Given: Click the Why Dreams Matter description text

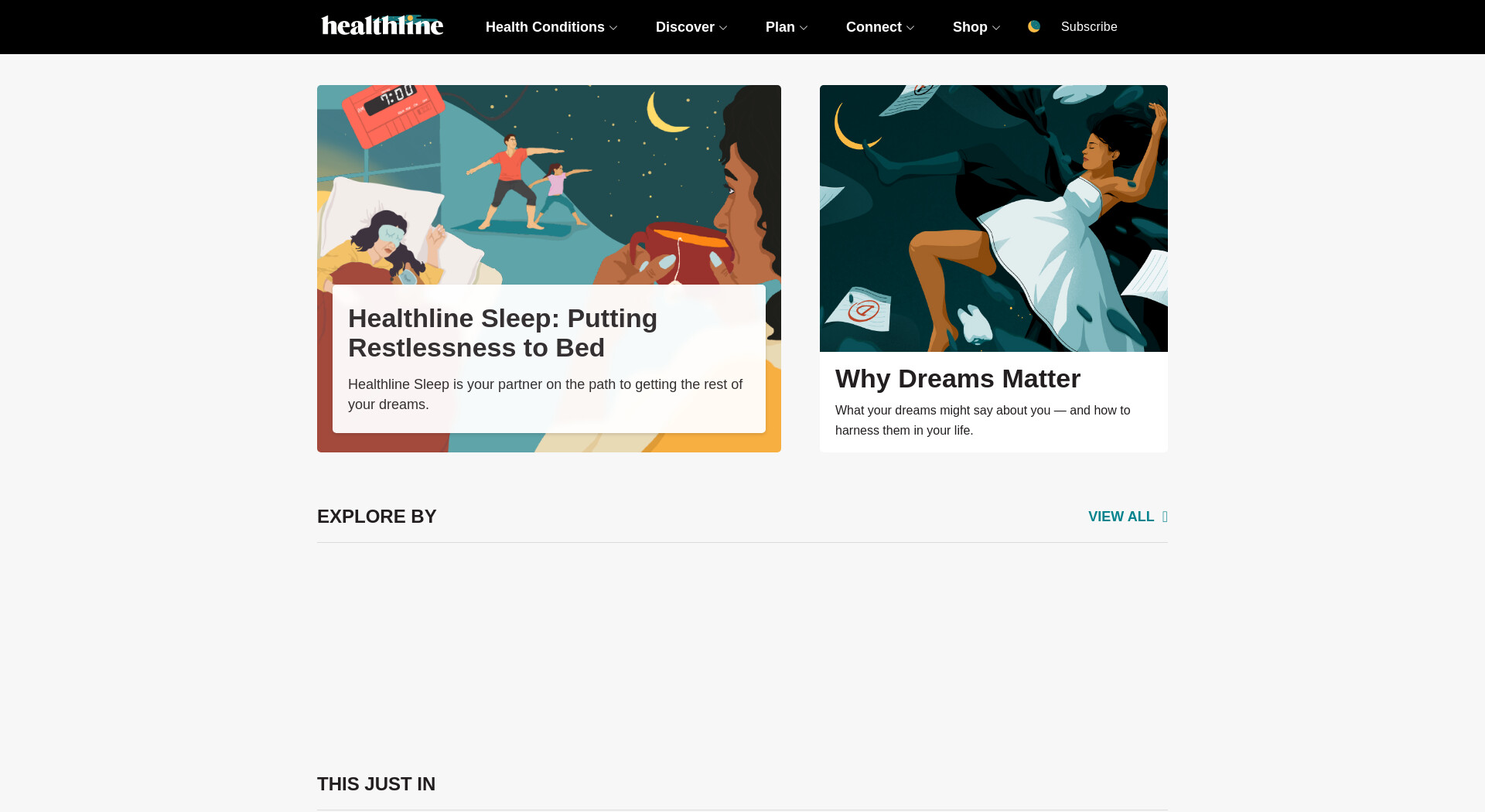Looking at the screenshot, I should [x=982, y=420].
